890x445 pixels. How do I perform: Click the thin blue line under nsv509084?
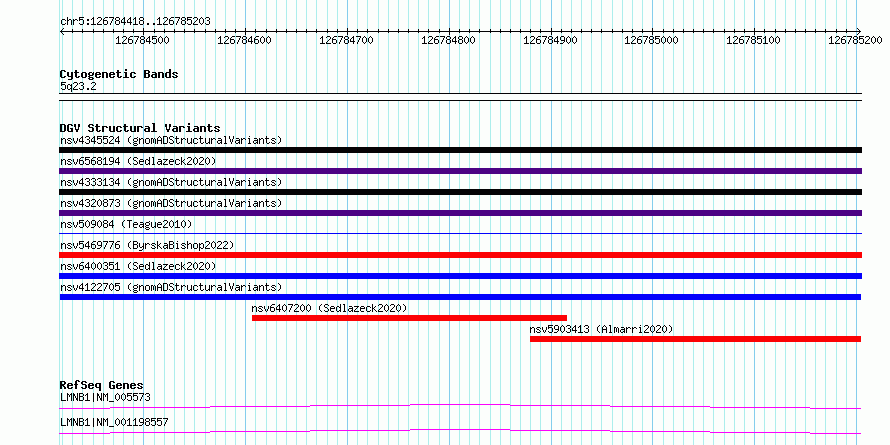[x=460, y=233]
